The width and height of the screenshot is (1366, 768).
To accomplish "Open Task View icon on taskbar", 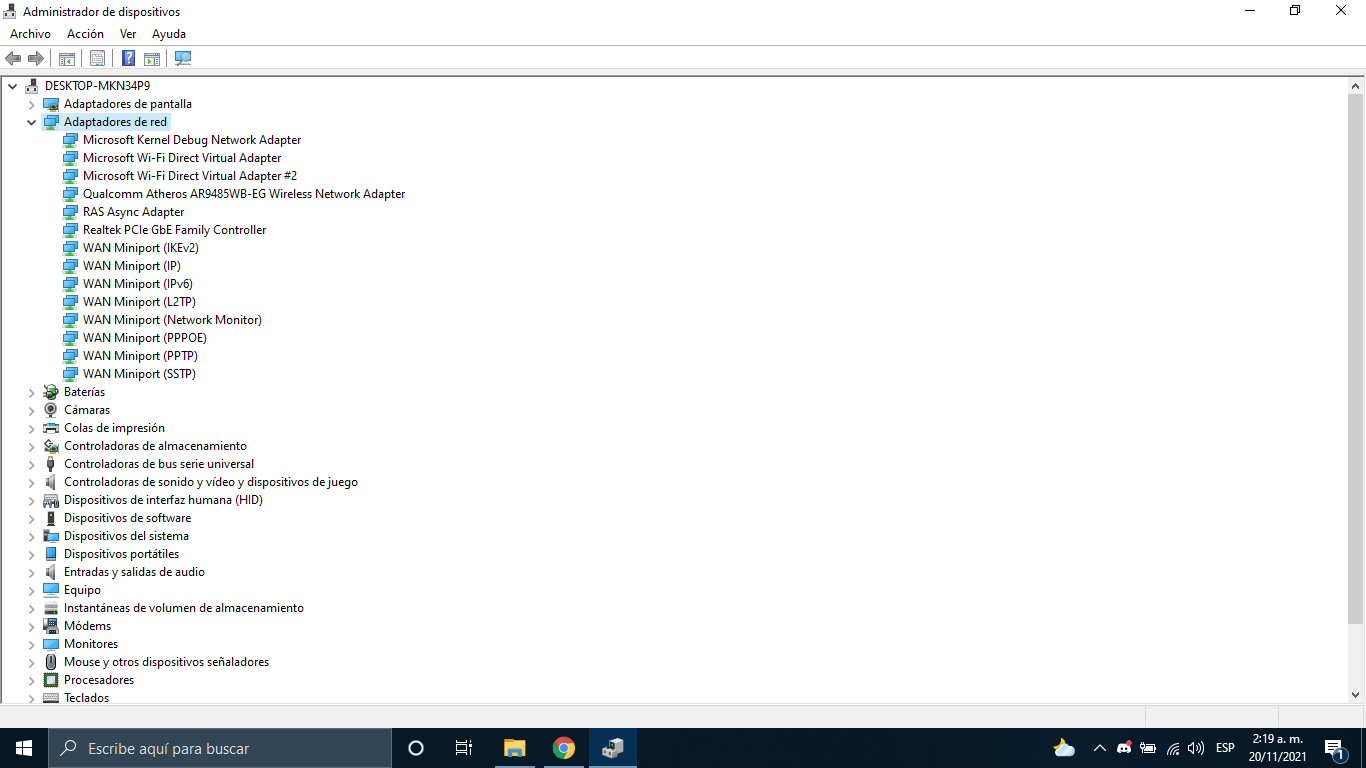I will 464,748.
